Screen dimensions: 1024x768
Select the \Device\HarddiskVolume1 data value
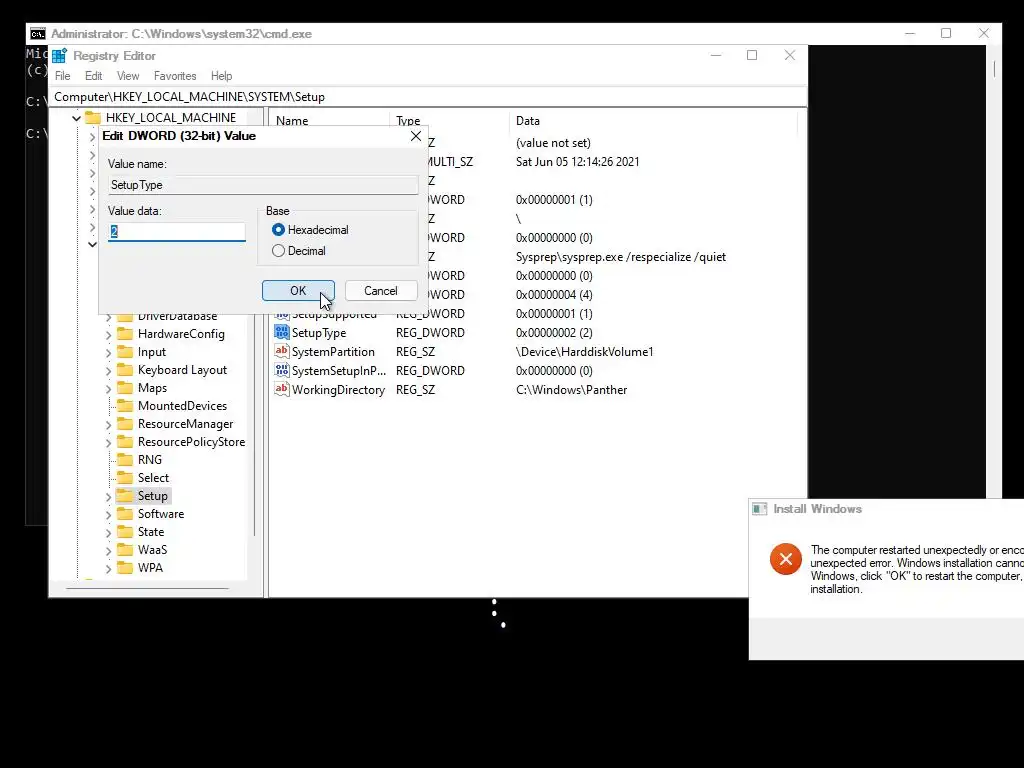[x=584, y=352]
